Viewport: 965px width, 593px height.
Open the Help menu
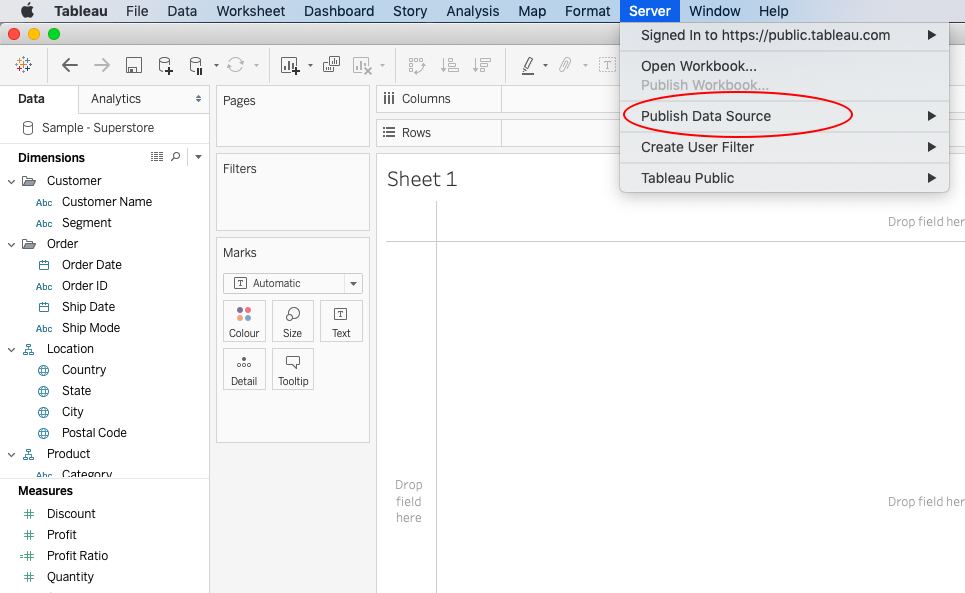[x=774, y=11]
